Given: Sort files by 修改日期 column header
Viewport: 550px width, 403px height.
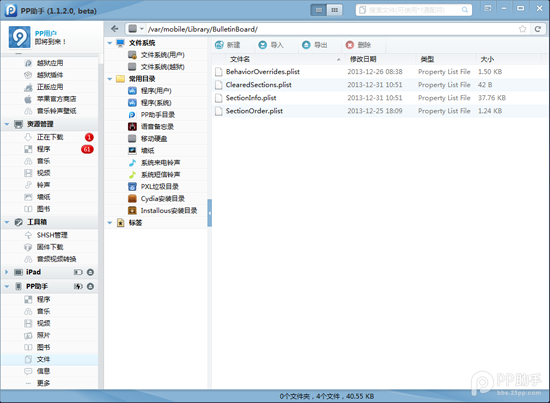Looking at the screenshot, I should [x=363, y=59].
